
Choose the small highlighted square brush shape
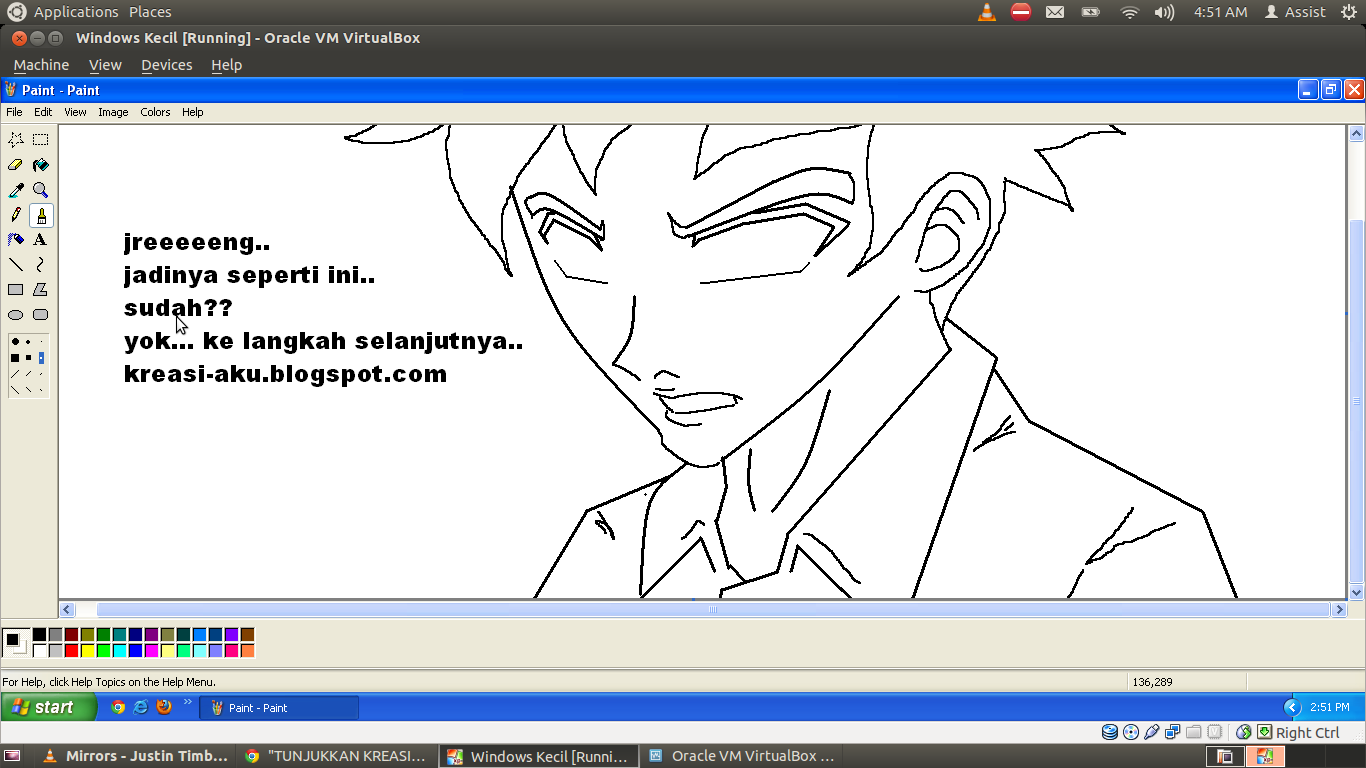click(x=41, y=358)
